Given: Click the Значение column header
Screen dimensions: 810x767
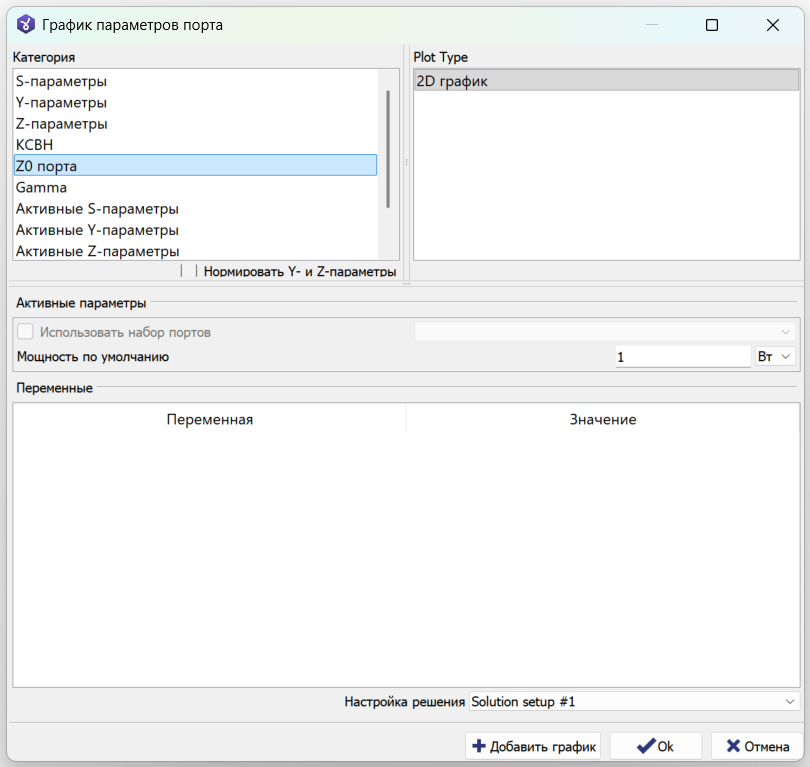Looking at the screenshot, I should point(603,419).
